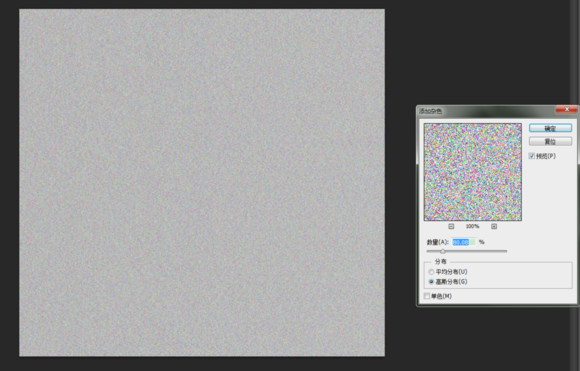Click the 数量(A) label text
580x371 pixels.
[x=438, y=242]
